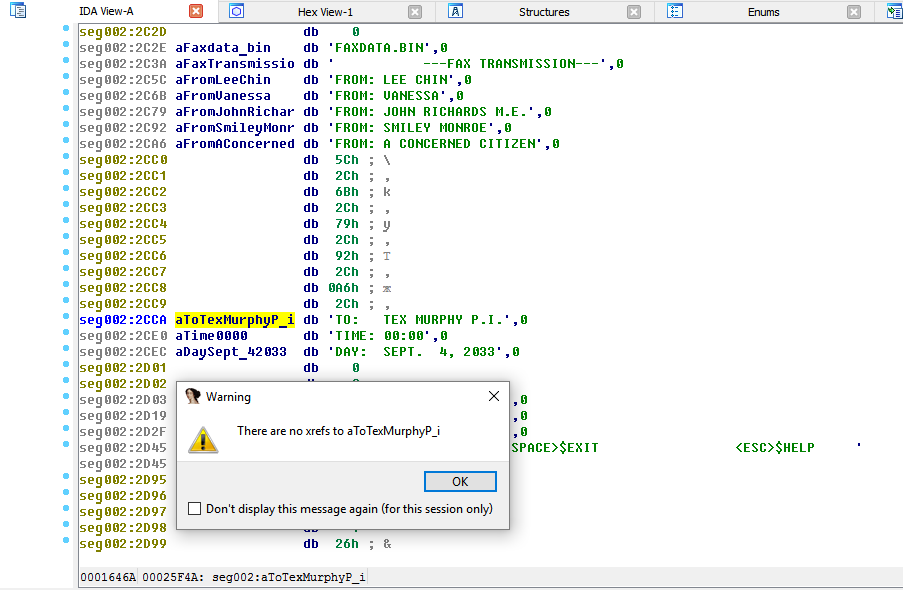
Task: Click the 92h byte value
Action: click(x=347, y=256)
